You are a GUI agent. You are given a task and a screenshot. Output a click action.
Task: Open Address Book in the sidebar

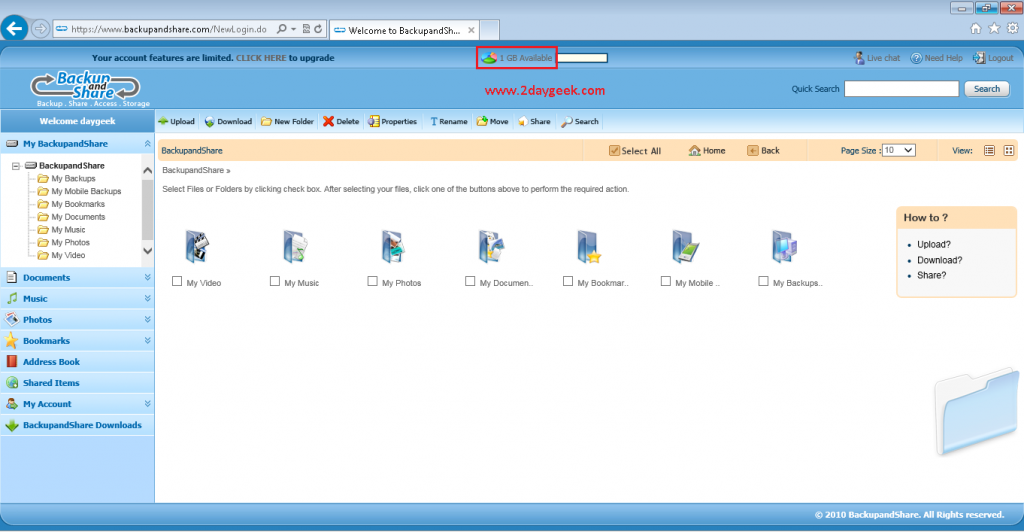tap(51, 362)
